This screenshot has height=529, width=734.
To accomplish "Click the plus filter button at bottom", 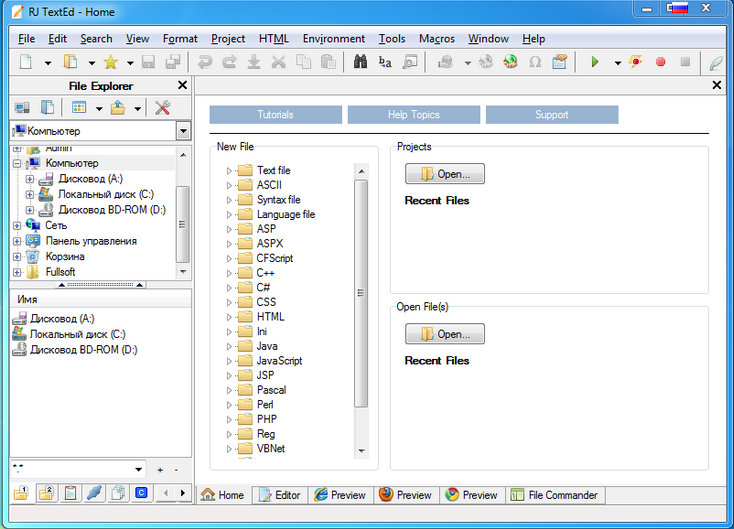I will [x=160, y=470].
